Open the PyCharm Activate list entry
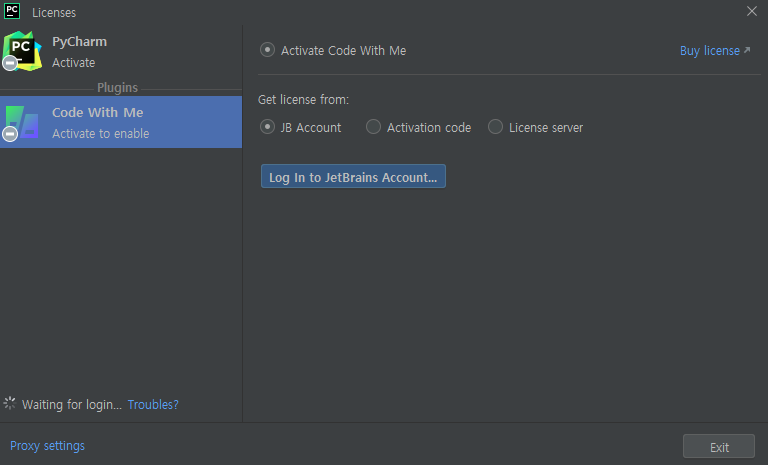768x465 pixels. click(x=121, y=51)
